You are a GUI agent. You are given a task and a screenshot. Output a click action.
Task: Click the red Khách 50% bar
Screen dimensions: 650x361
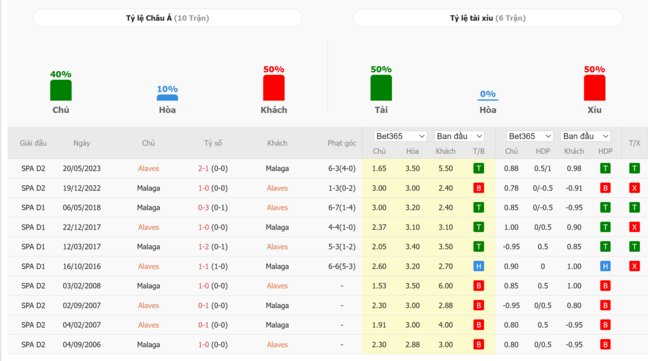coord(274,88)
